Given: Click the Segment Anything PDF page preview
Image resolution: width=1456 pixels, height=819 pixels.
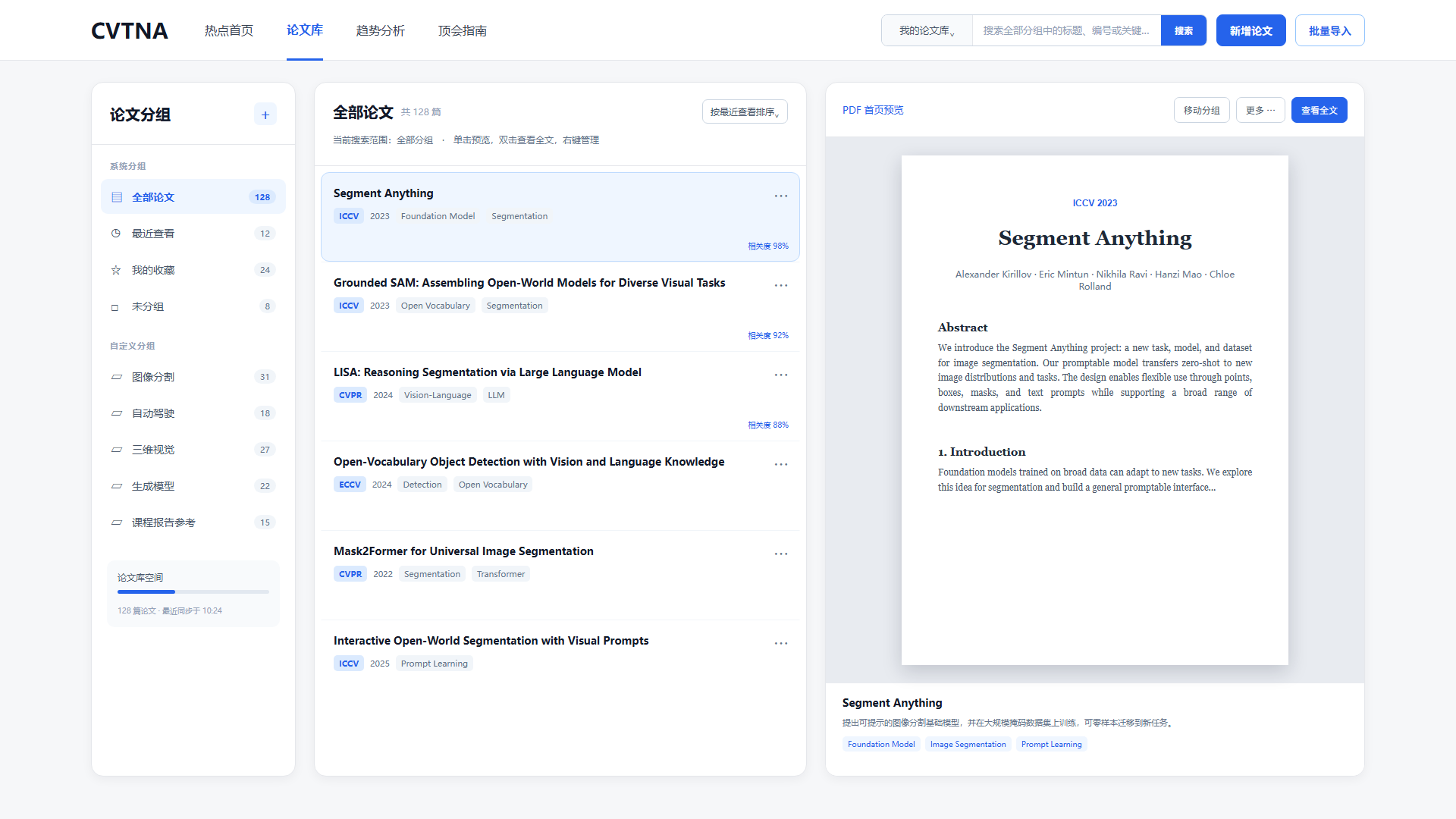Looking at the screenshot, I should [x=1095, y=410].
